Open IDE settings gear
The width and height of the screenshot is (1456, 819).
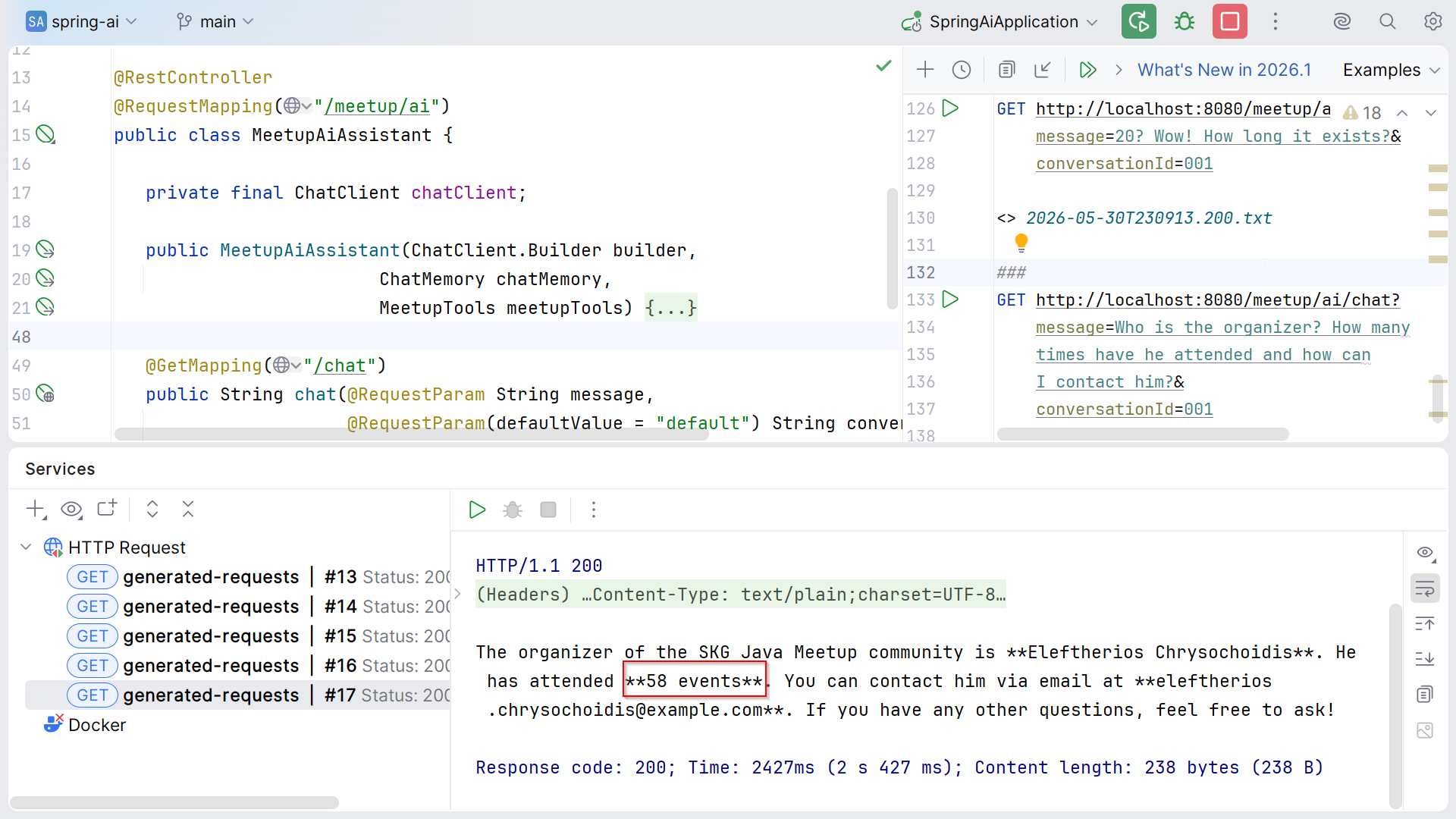1432,21
